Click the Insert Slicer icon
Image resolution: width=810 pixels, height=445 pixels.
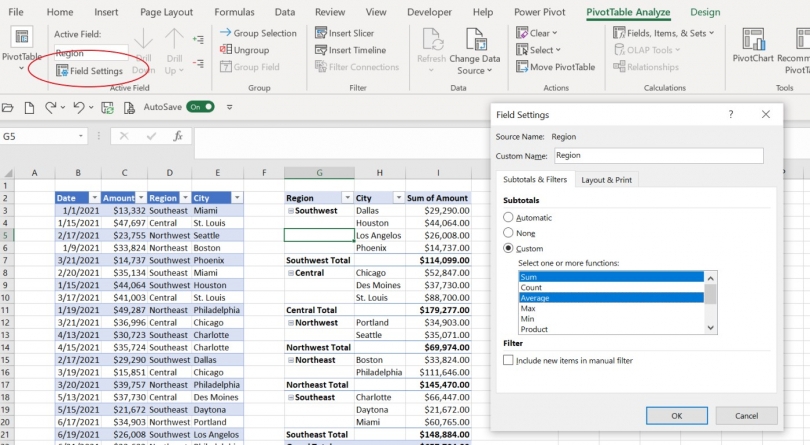[320, 33]
